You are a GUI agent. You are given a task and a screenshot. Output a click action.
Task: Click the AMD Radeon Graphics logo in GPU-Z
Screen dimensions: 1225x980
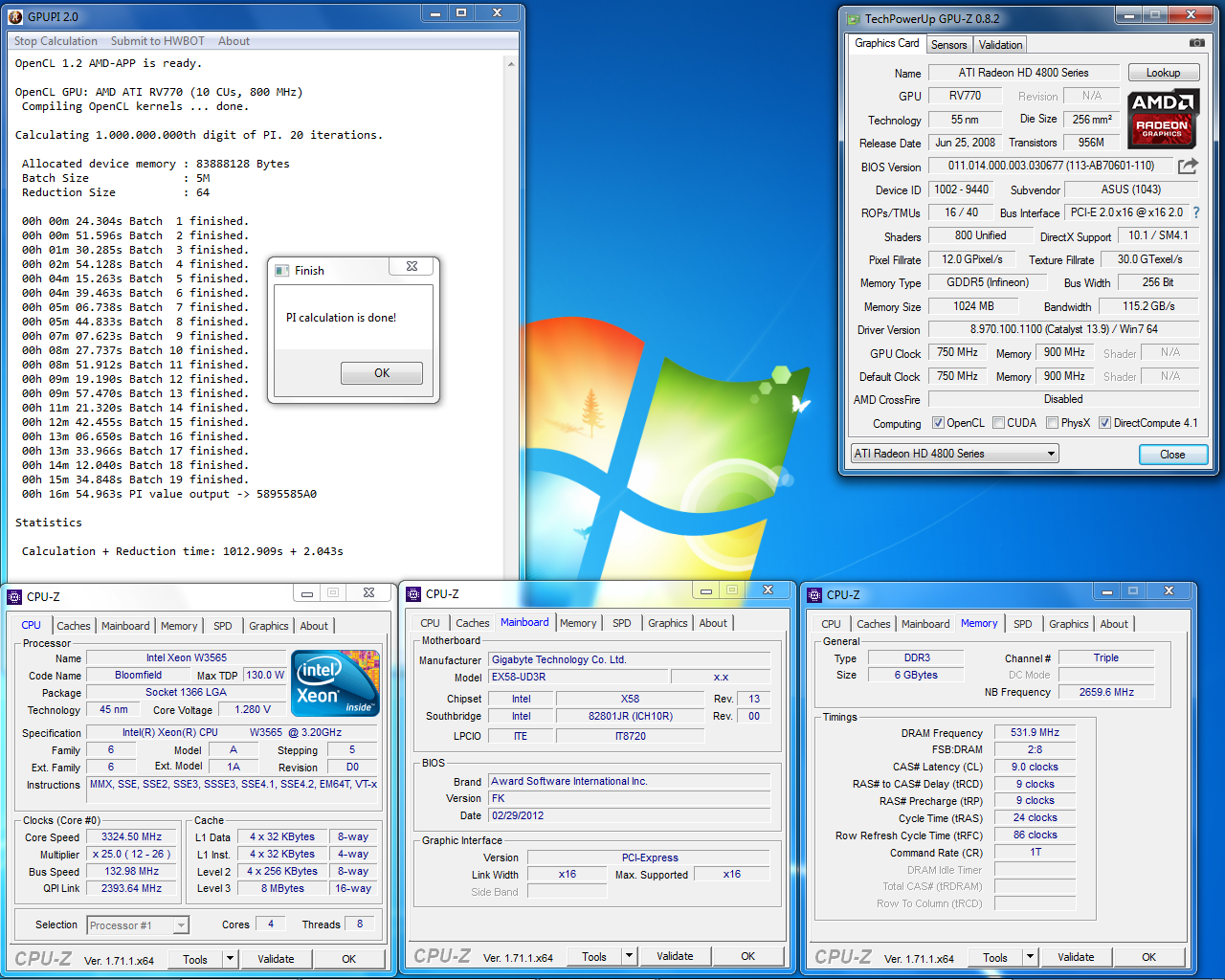[x=1163, y=119]
